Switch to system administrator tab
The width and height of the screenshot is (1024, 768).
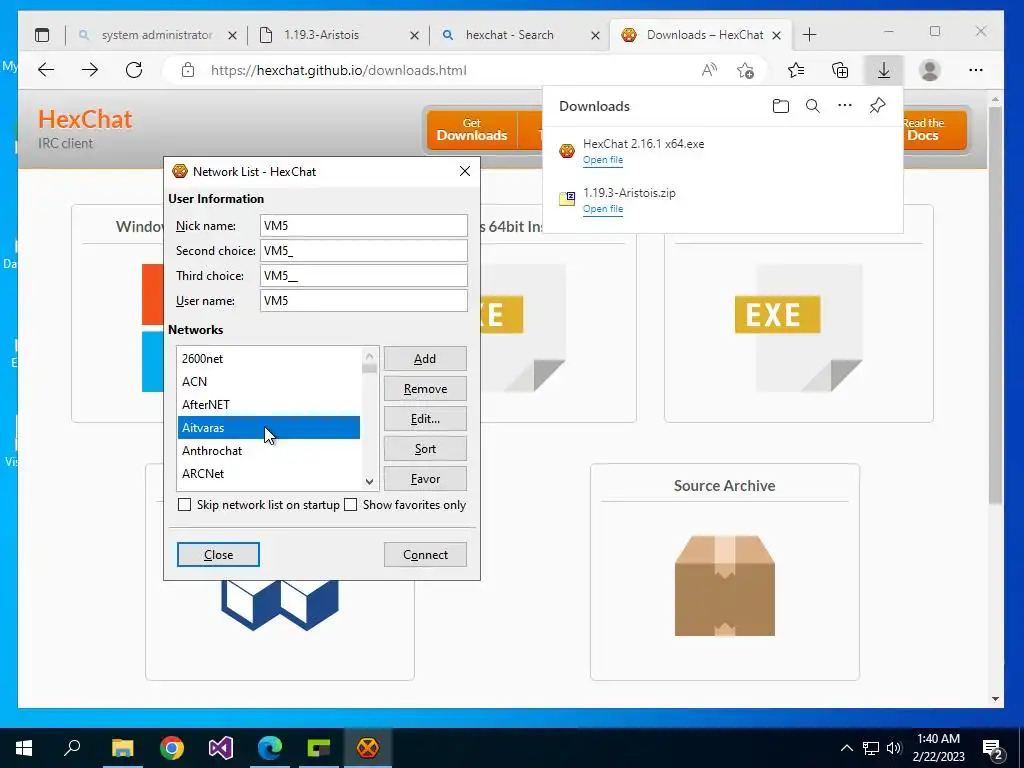coord(157,35)
